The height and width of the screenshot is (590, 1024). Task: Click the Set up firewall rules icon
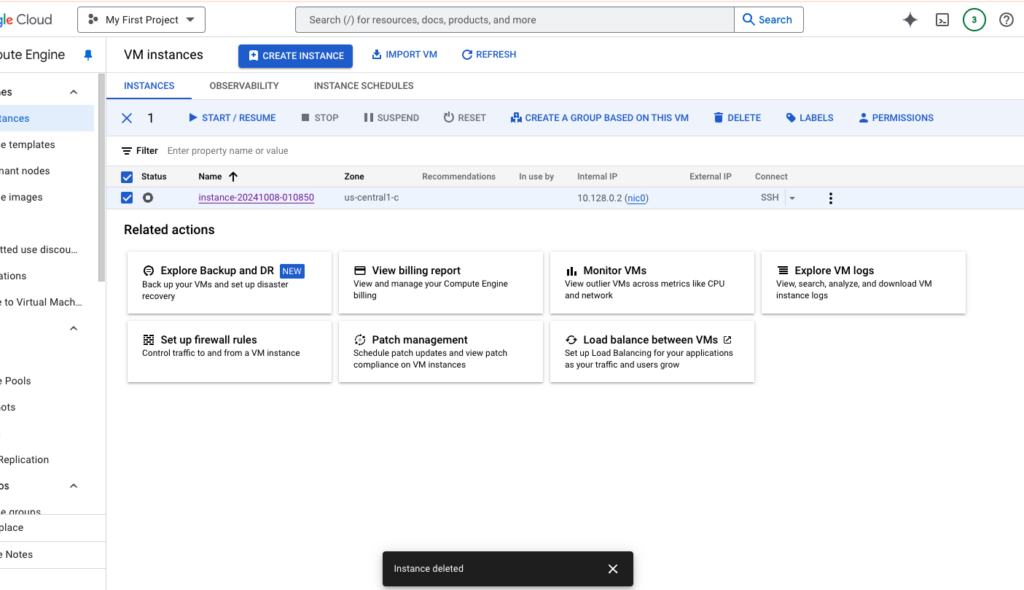point(148,340)
